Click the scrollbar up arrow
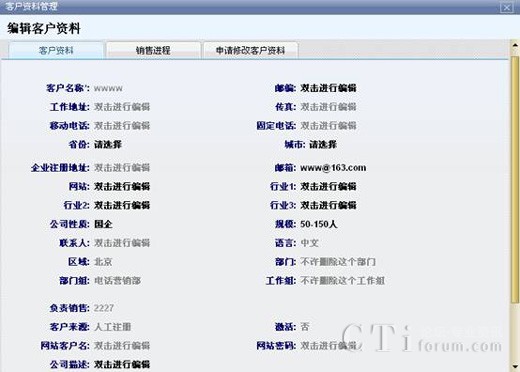 [x=515, y=45]
